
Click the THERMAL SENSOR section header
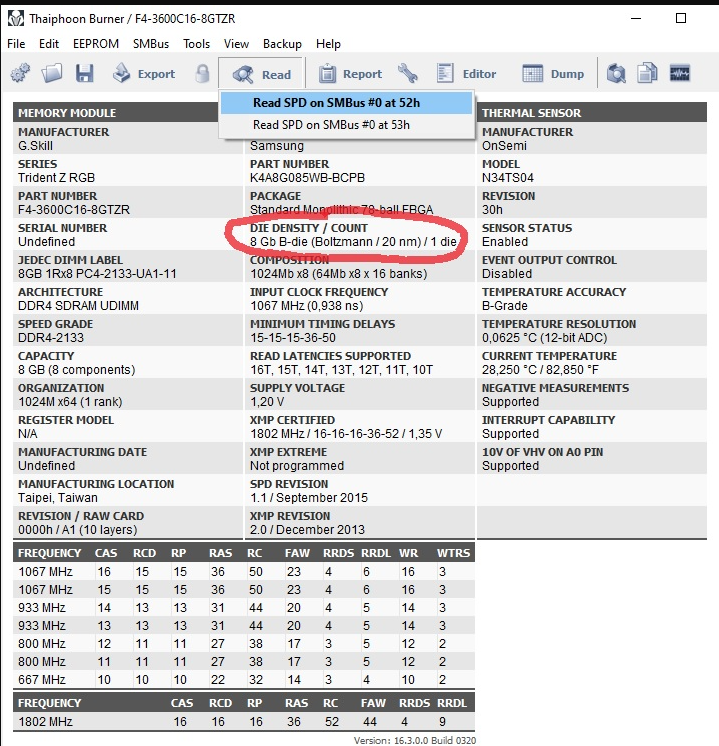pos(591,113)
